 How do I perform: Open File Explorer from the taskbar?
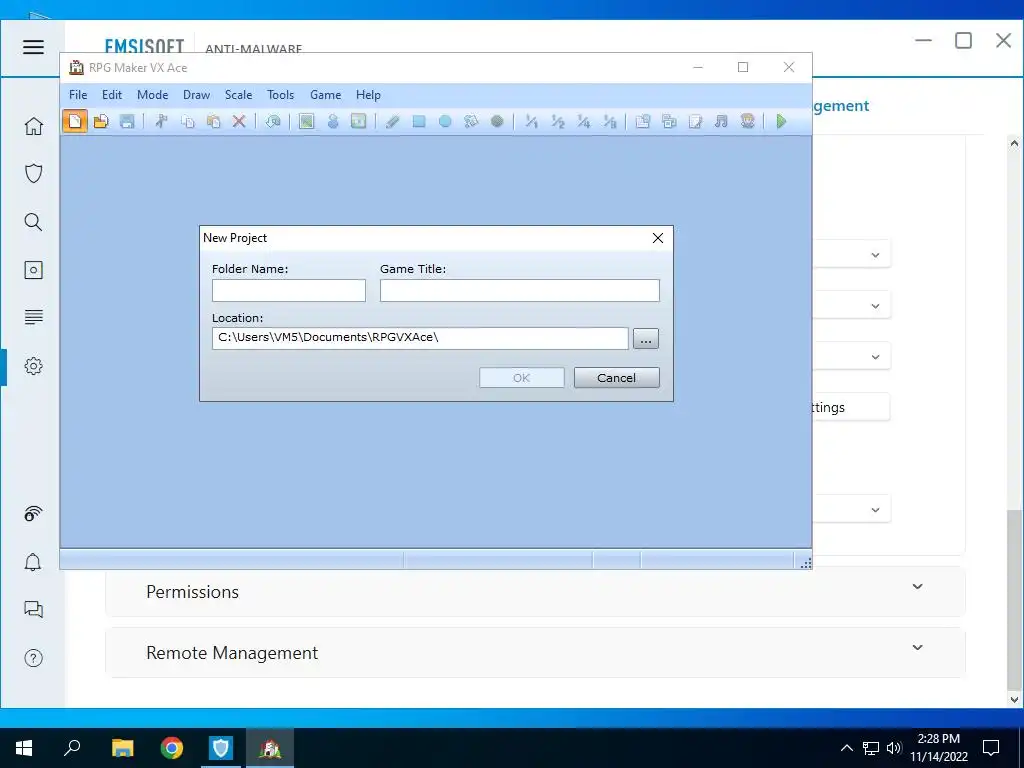[x=122, y=748]
